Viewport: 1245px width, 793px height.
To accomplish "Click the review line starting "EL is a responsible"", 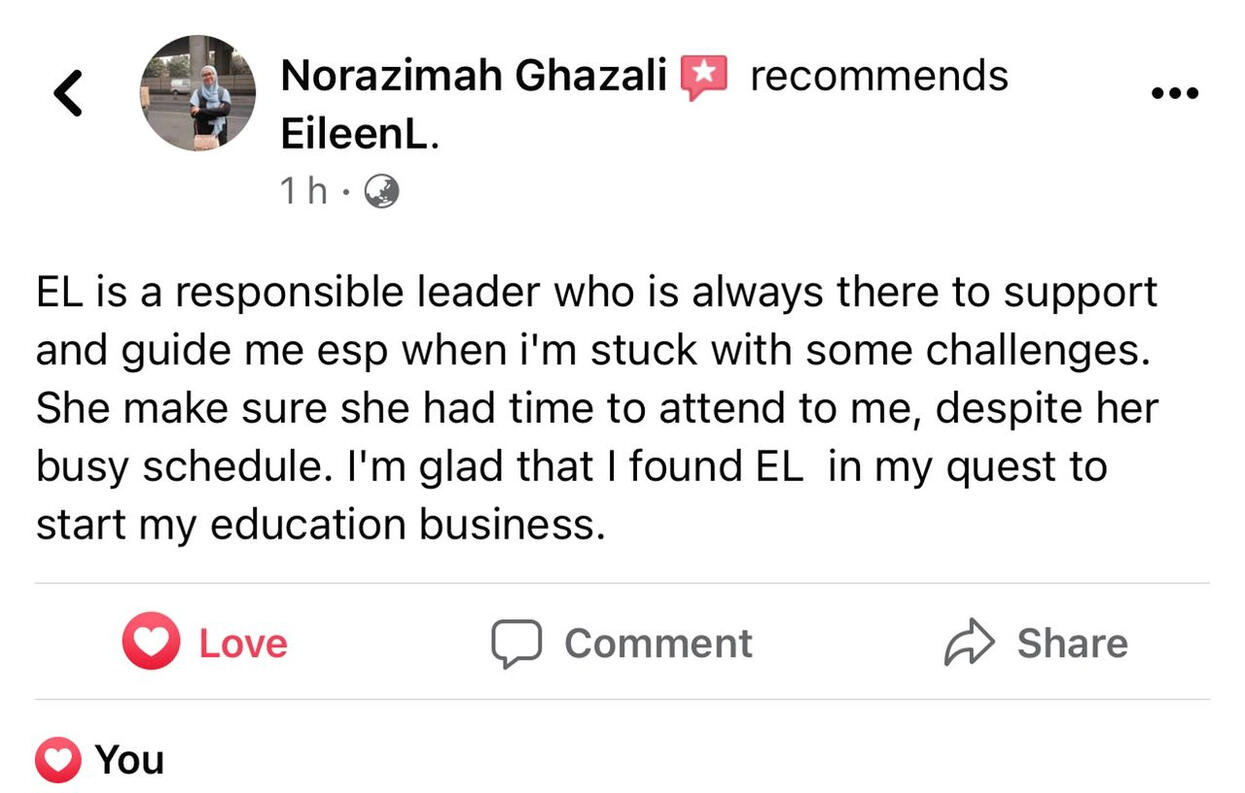I will click(x=596, y=292).
